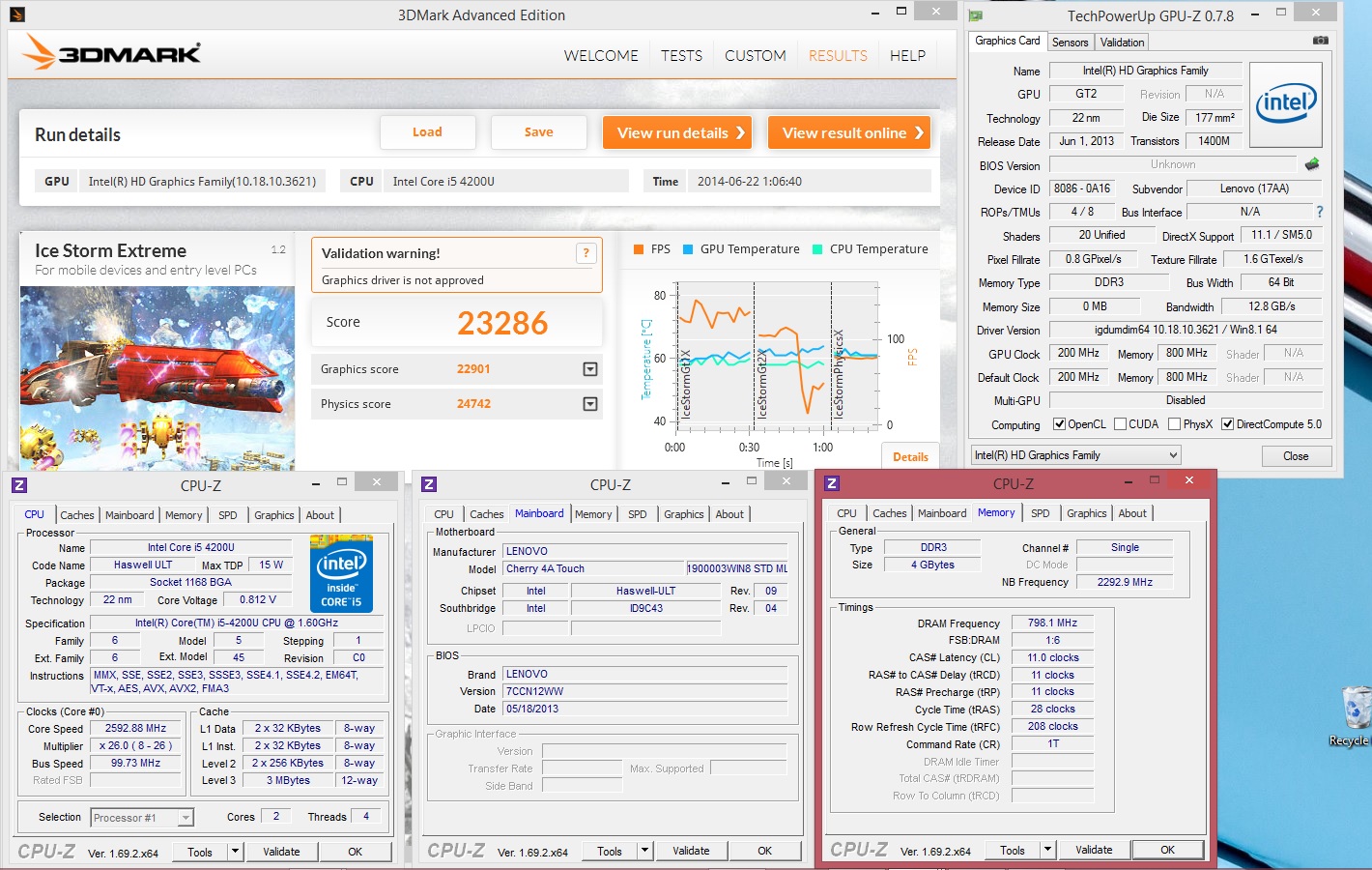Click the GPU-Z BIOS save chip icon
1372x870 pixels.
1312,164
